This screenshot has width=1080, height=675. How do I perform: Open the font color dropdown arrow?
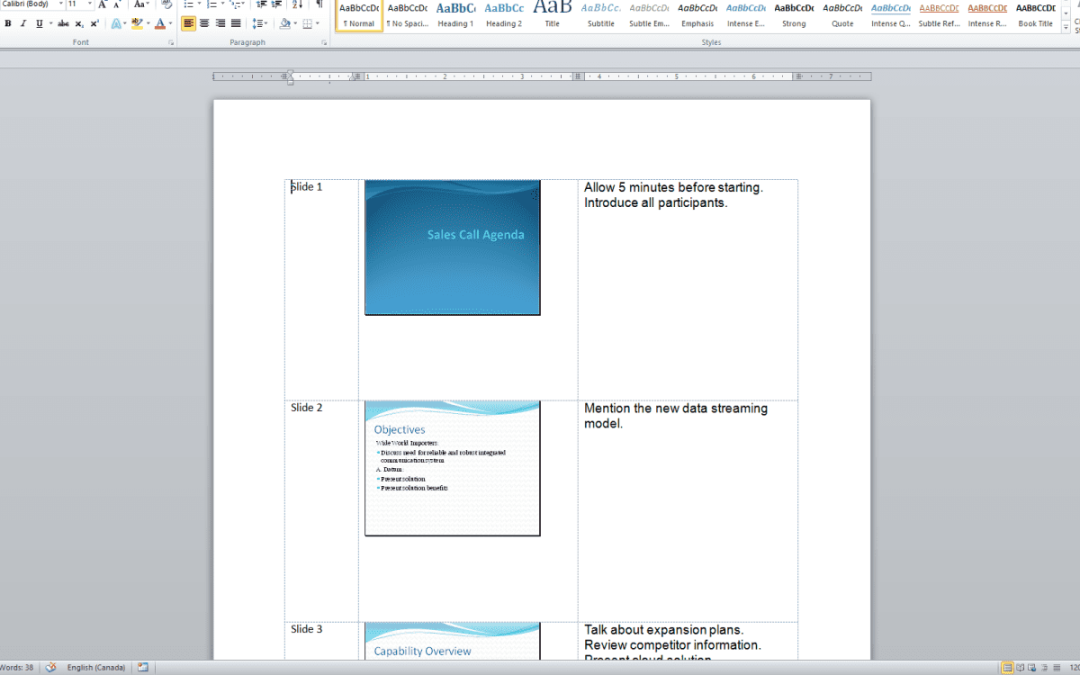(x=170, y=23)
